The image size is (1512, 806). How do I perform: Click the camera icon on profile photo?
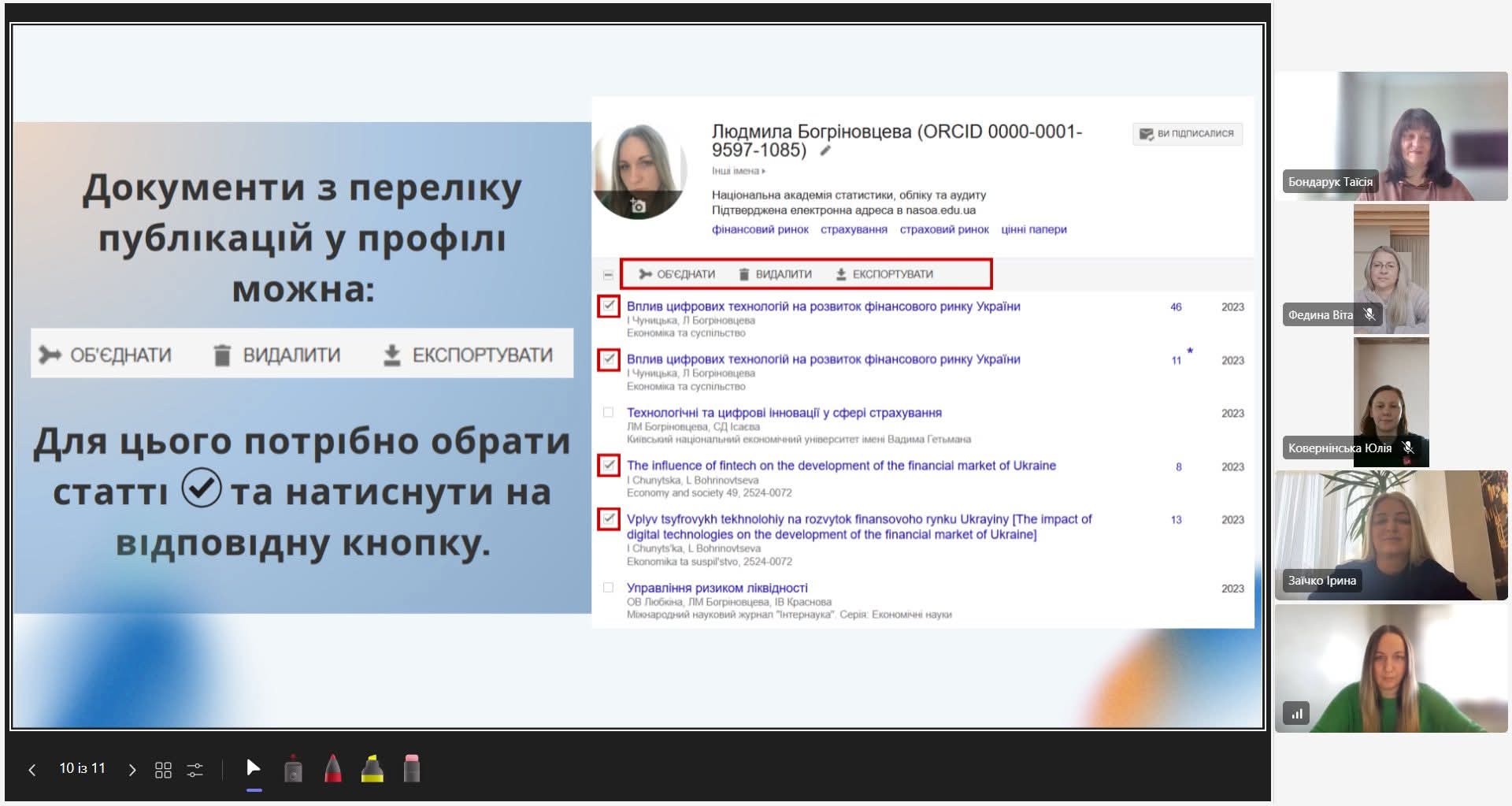[x=638, y=206]
